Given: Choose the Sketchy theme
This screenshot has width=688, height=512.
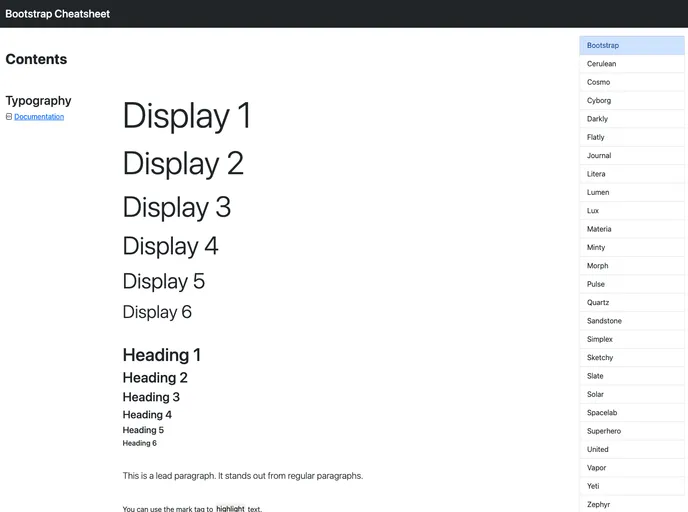Looking at the screenshot, I should tap(617, 358).
